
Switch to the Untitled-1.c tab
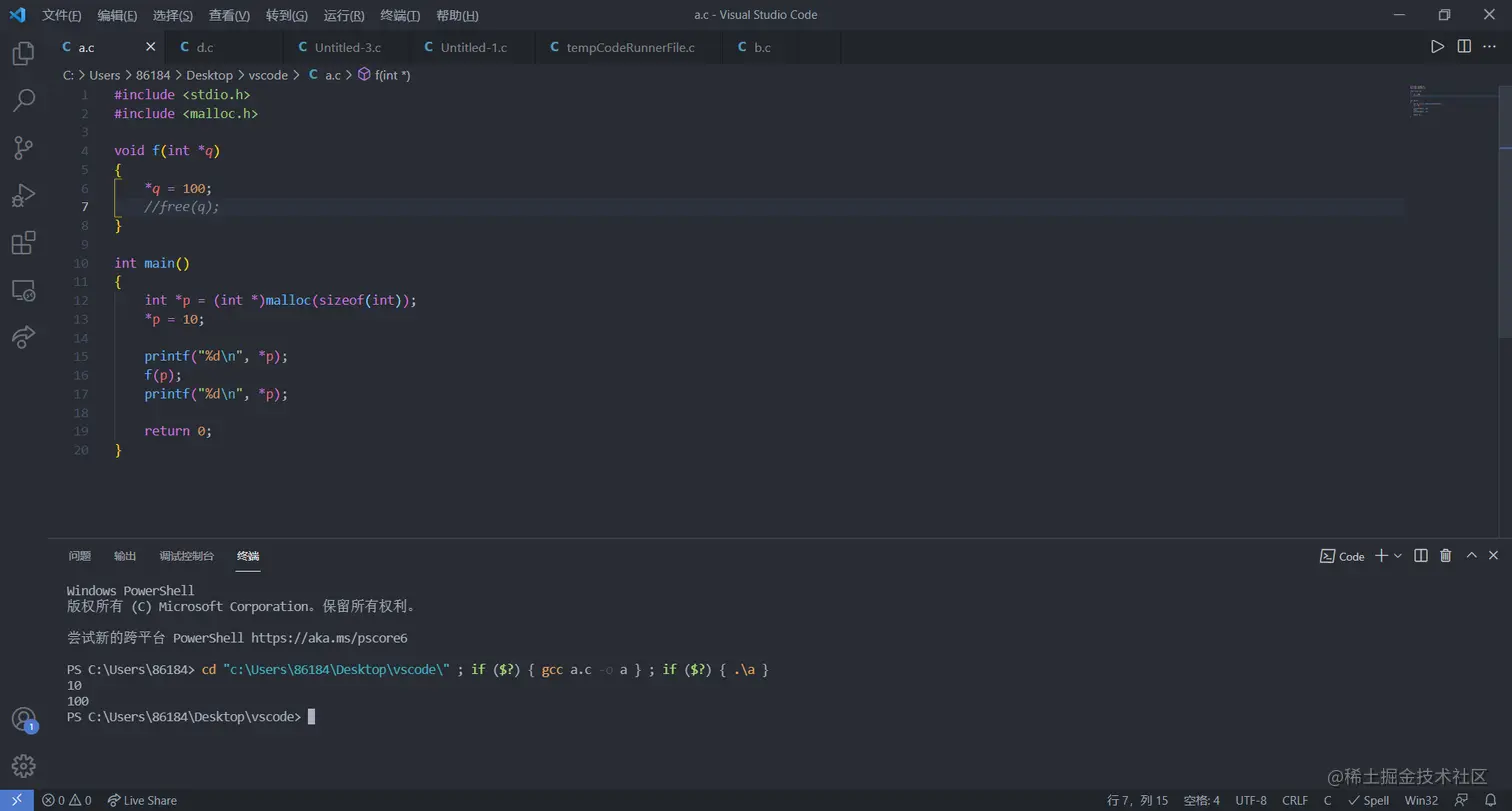(474, 47)
